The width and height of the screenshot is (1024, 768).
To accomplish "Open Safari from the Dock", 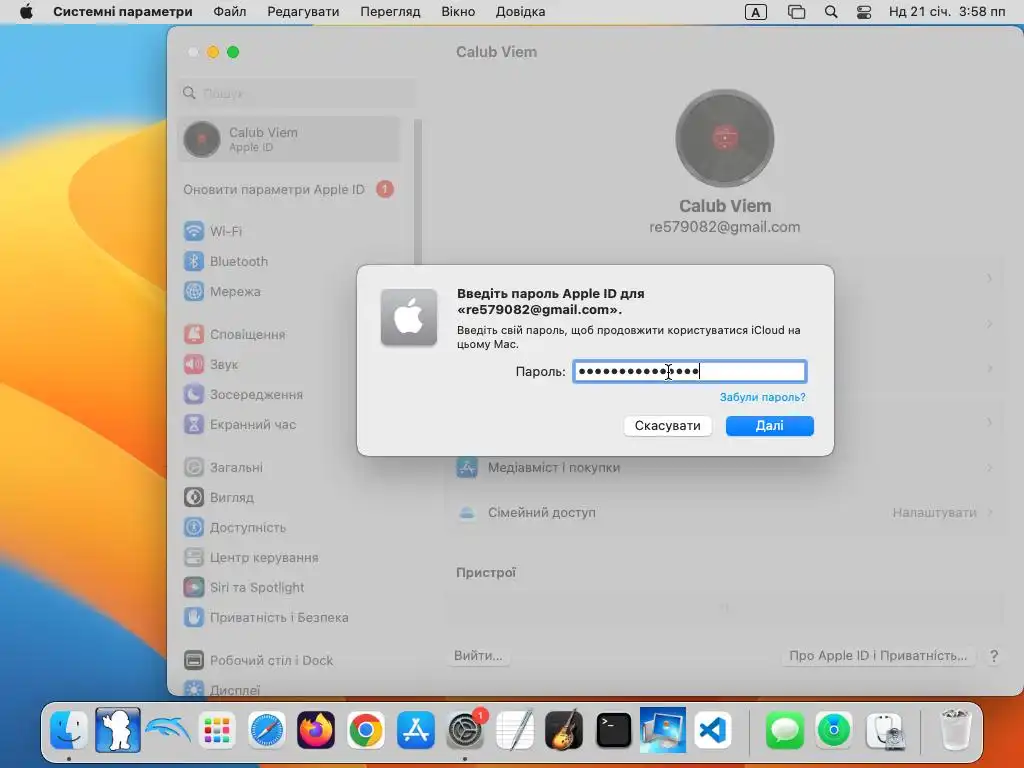I will pos(266,730).
